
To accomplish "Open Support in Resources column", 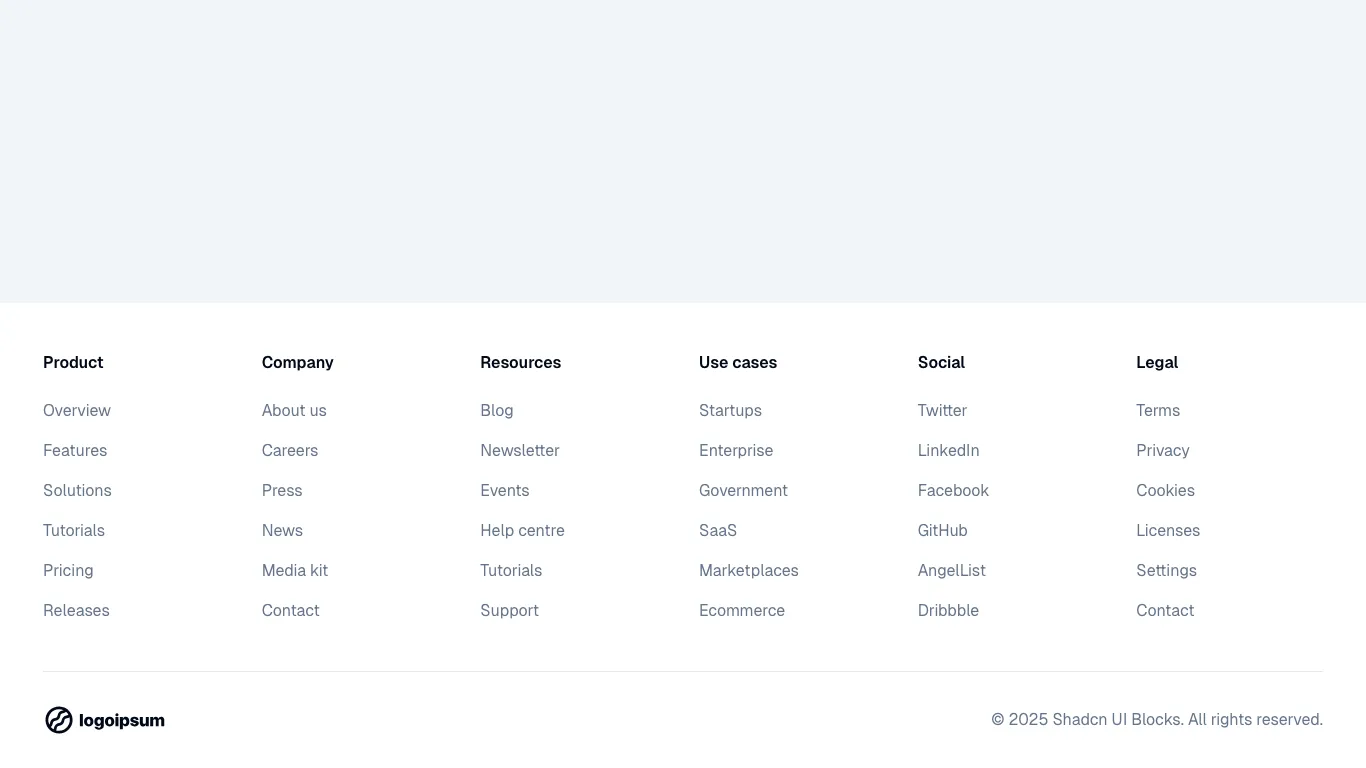I will click(509, 610).
